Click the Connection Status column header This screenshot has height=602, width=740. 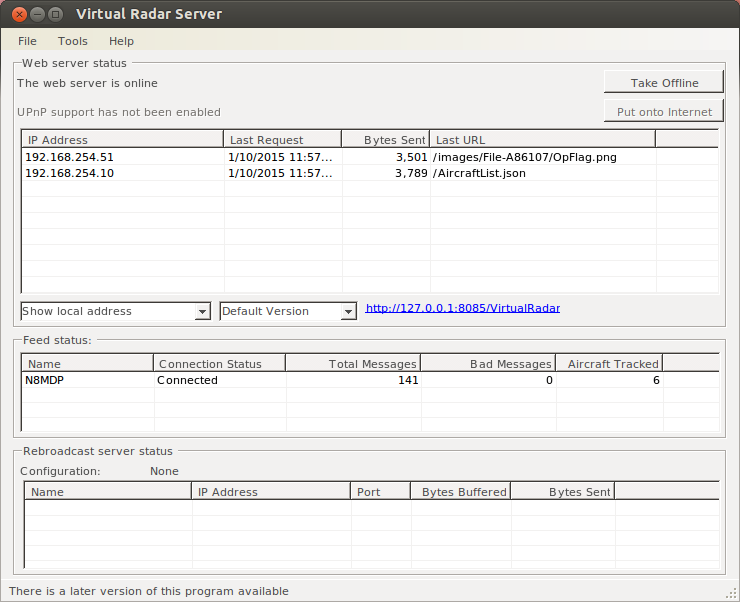pyautogui.click(x=219, y=364)
